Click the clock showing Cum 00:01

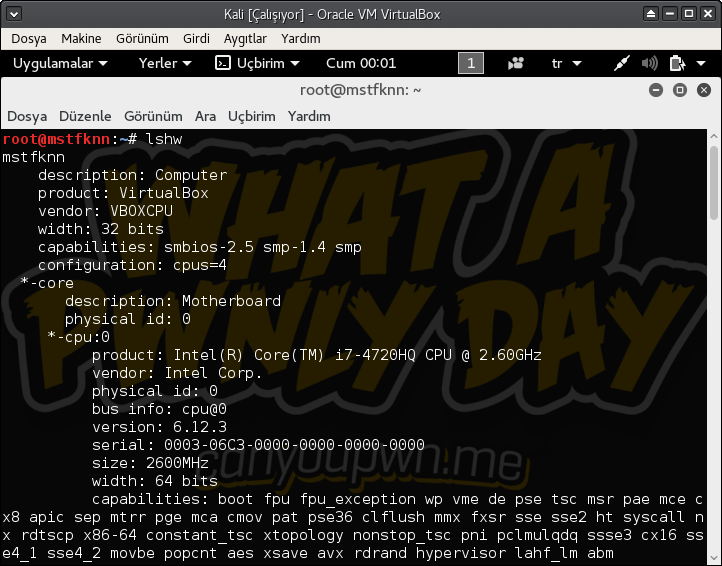point(361,63)
